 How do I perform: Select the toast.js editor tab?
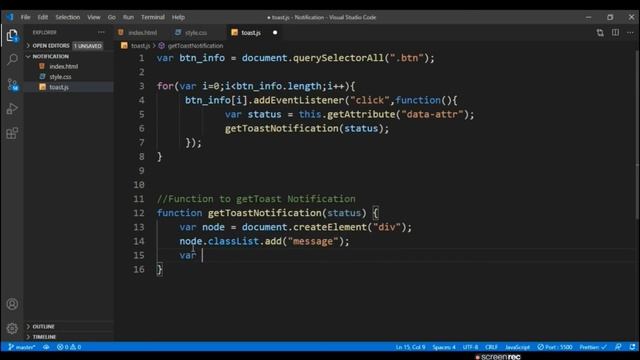pos(251,32)
